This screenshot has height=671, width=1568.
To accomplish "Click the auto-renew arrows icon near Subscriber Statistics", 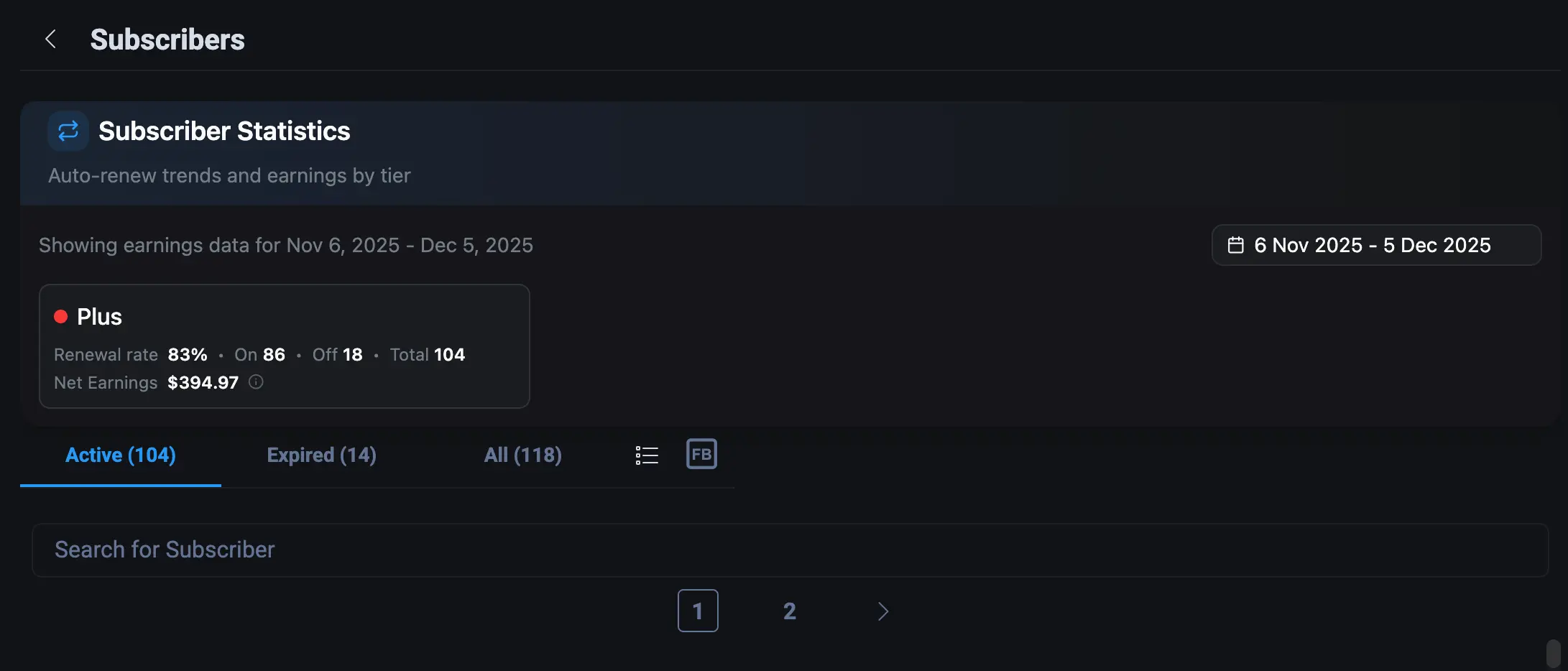I will coord(68,131).
